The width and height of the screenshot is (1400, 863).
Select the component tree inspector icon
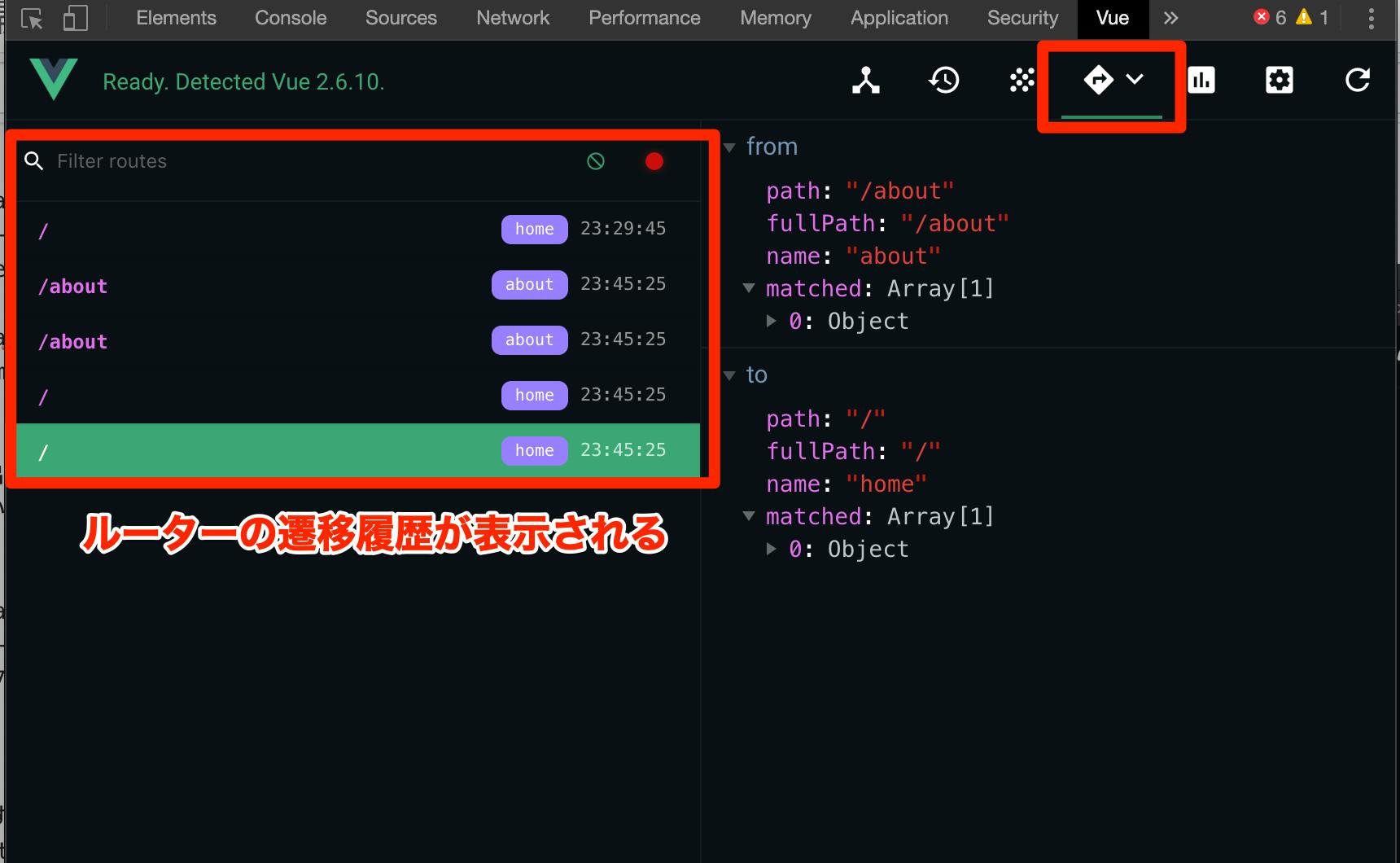coord(865,80)
